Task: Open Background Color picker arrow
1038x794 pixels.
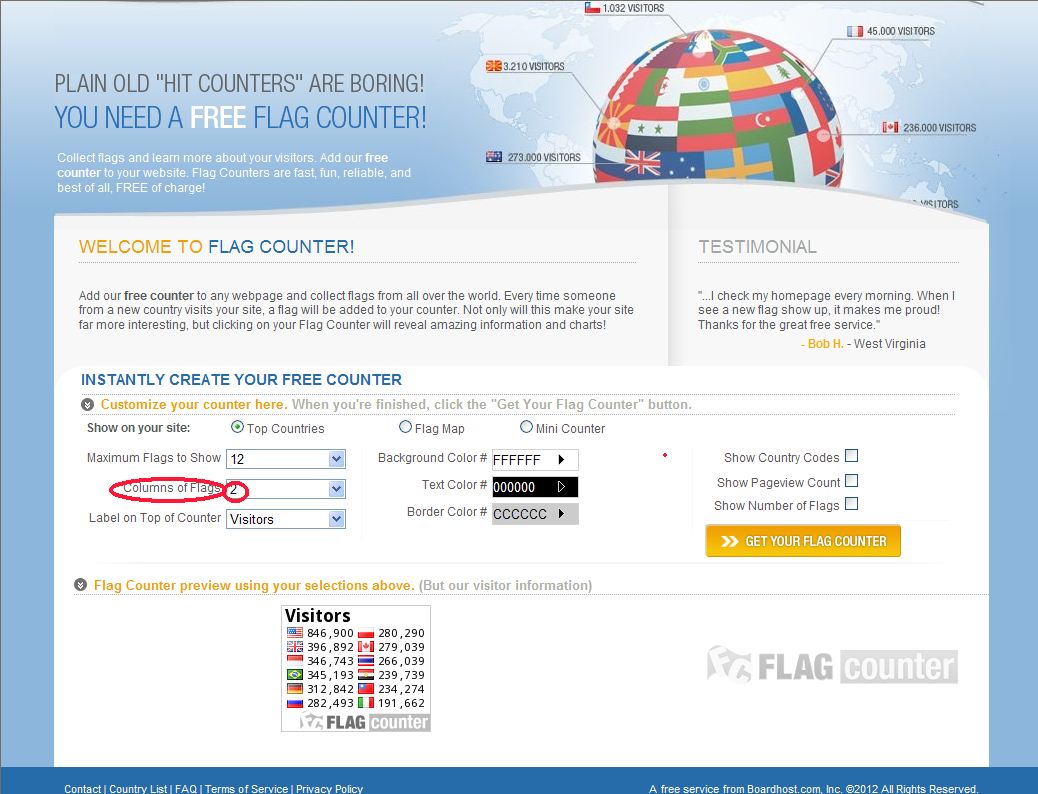Action: pos(561,460)
